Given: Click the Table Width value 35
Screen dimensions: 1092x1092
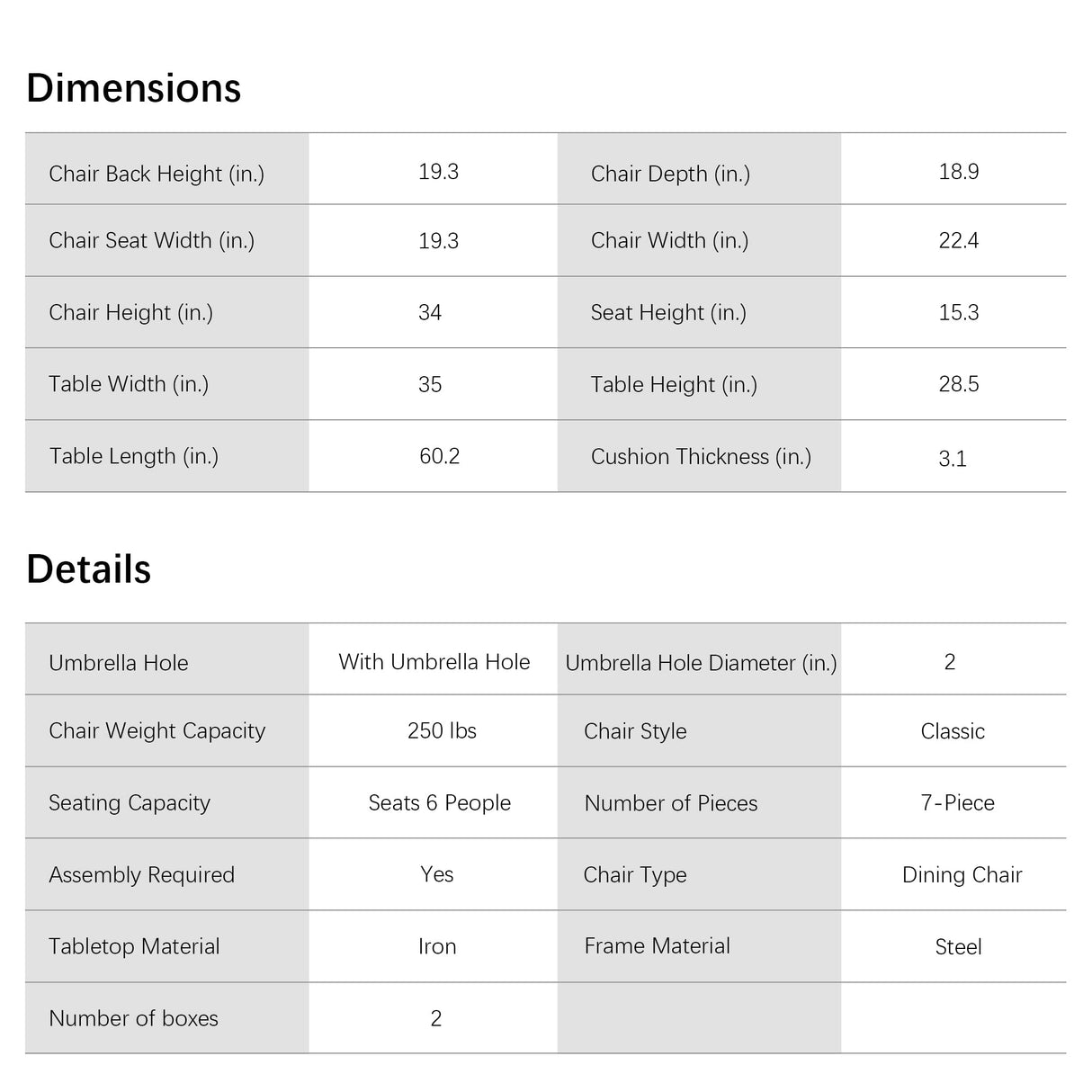Looking at the screenshot, I should (x=430, y=384).
